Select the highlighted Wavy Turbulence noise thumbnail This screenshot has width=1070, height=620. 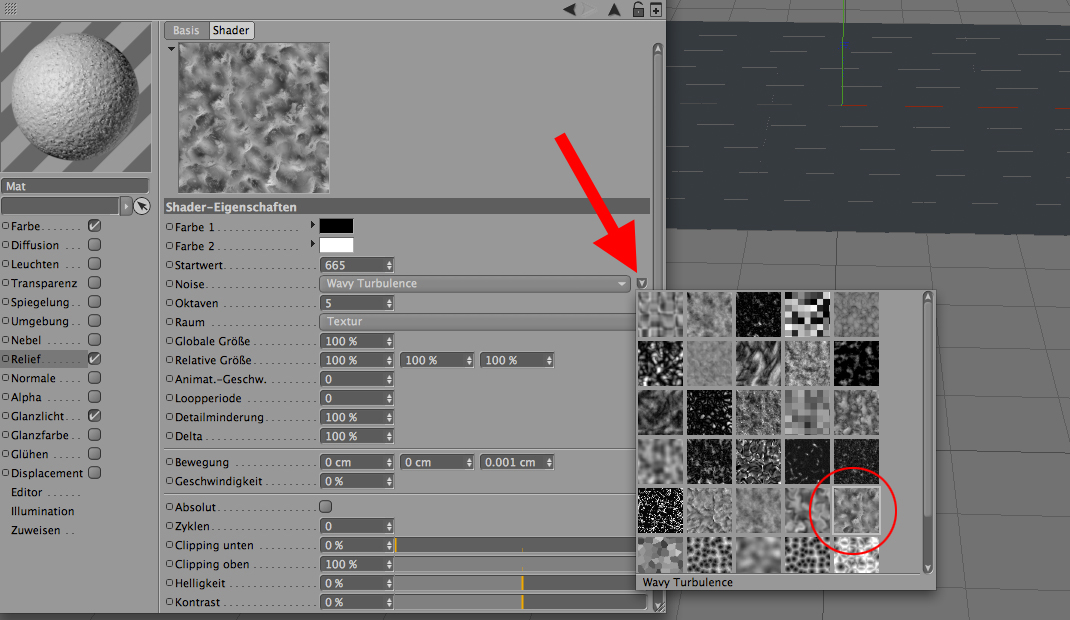(856, 510)
